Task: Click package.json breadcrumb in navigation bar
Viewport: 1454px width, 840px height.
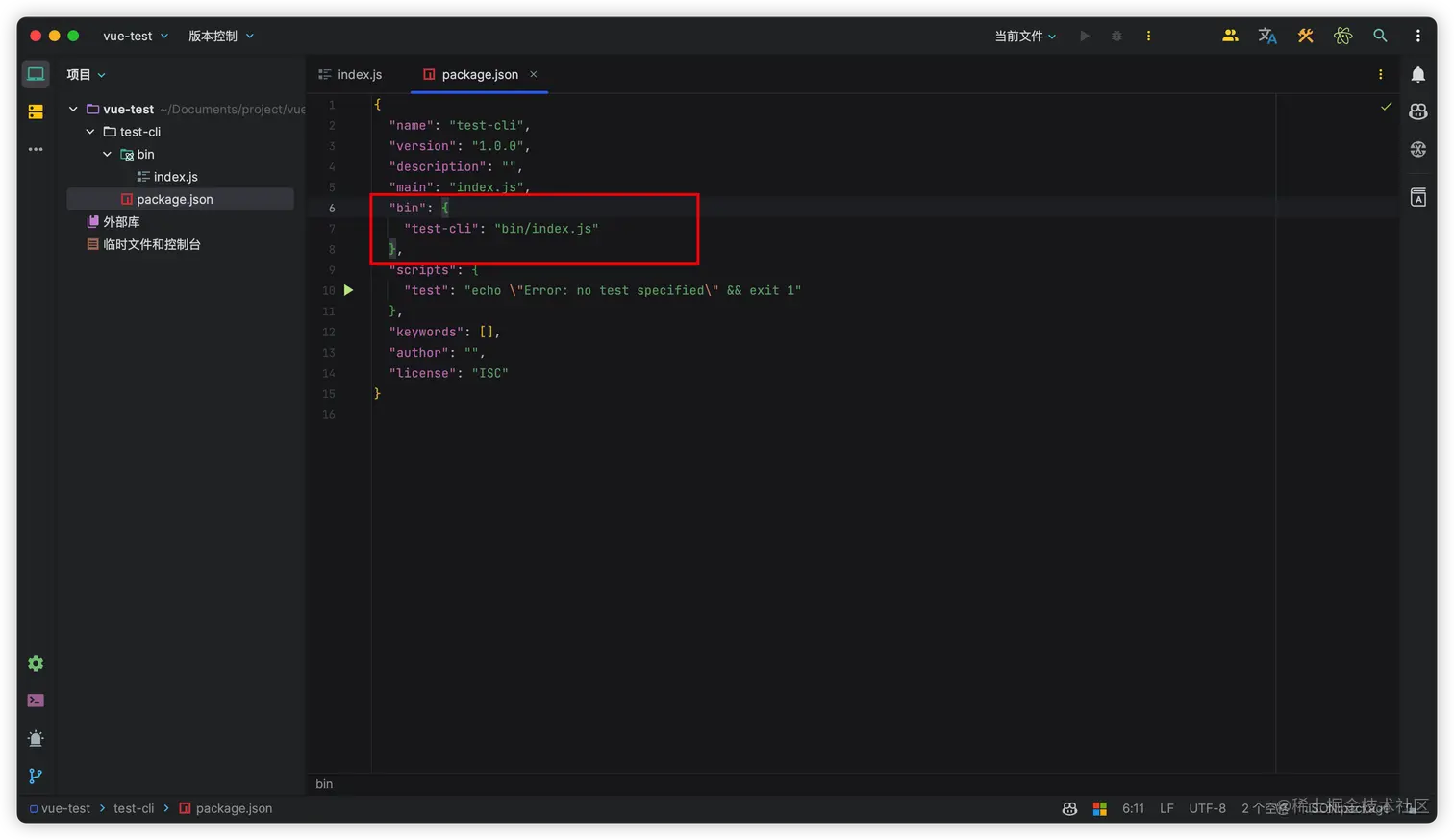Action: (x=226, y=808)
